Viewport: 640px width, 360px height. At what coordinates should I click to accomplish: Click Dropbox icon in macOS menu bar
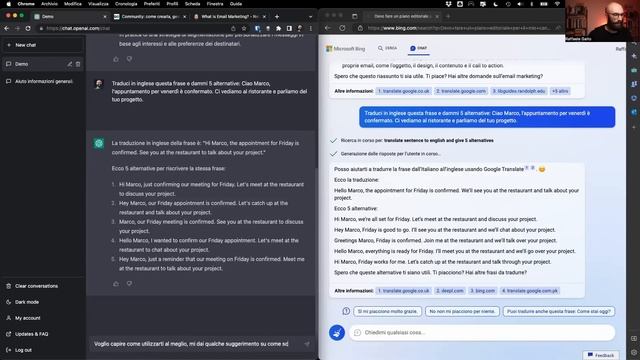[448, 4]
